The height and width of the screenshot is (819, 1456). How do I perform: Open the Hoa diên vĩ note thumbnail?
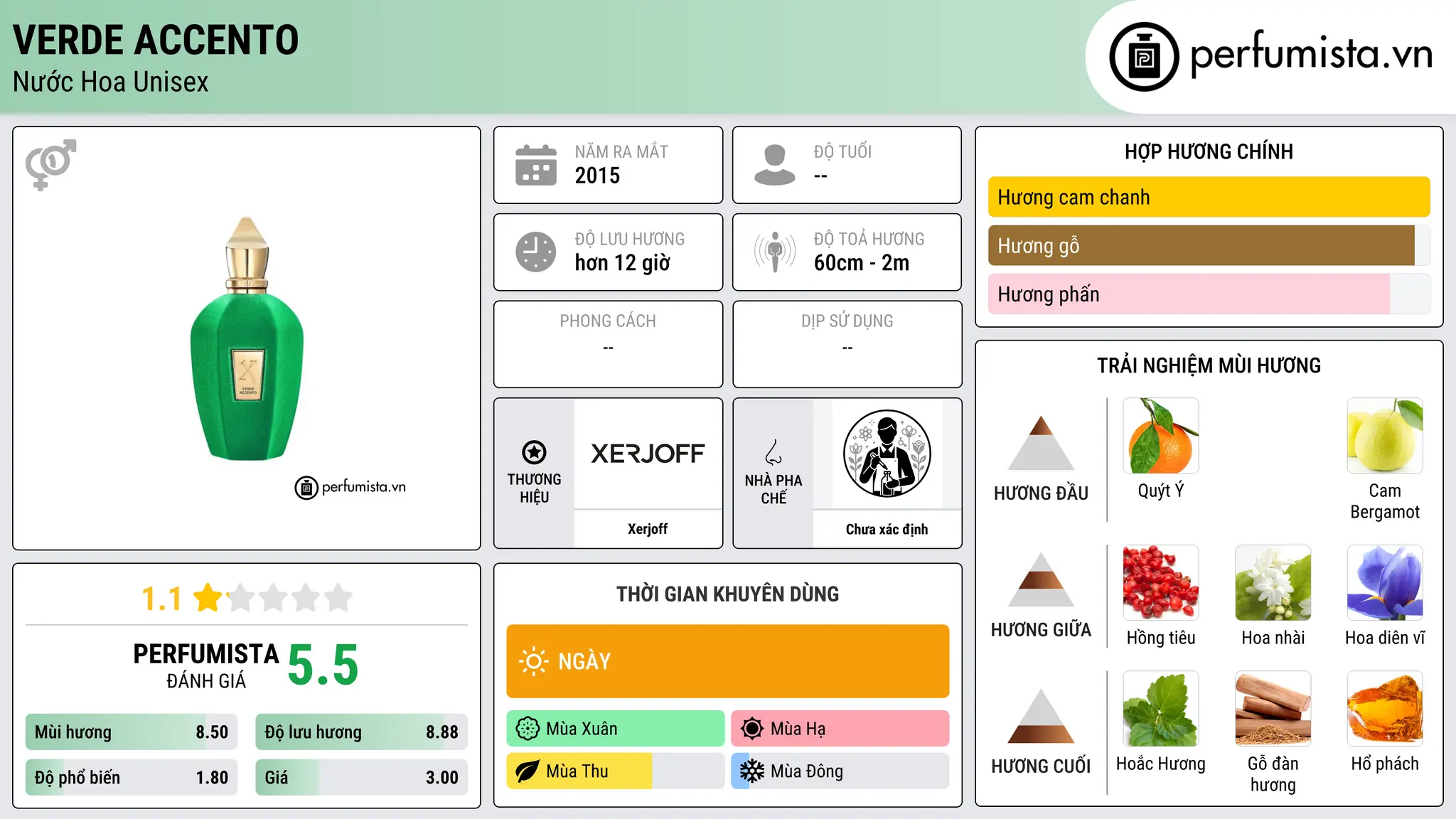point(1385,583)
